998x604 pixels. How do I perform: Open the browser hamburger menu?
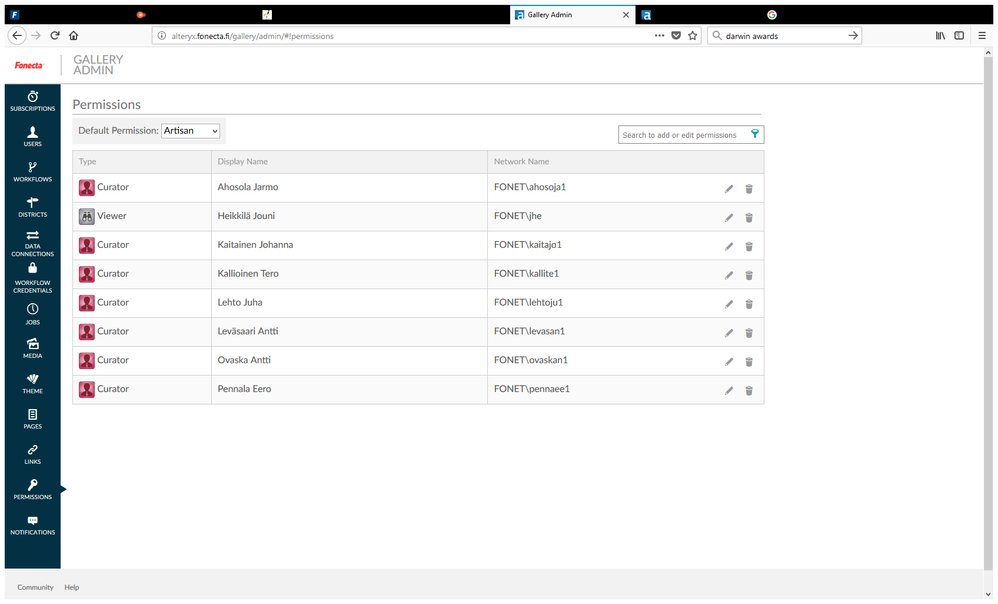coord(982,36)
